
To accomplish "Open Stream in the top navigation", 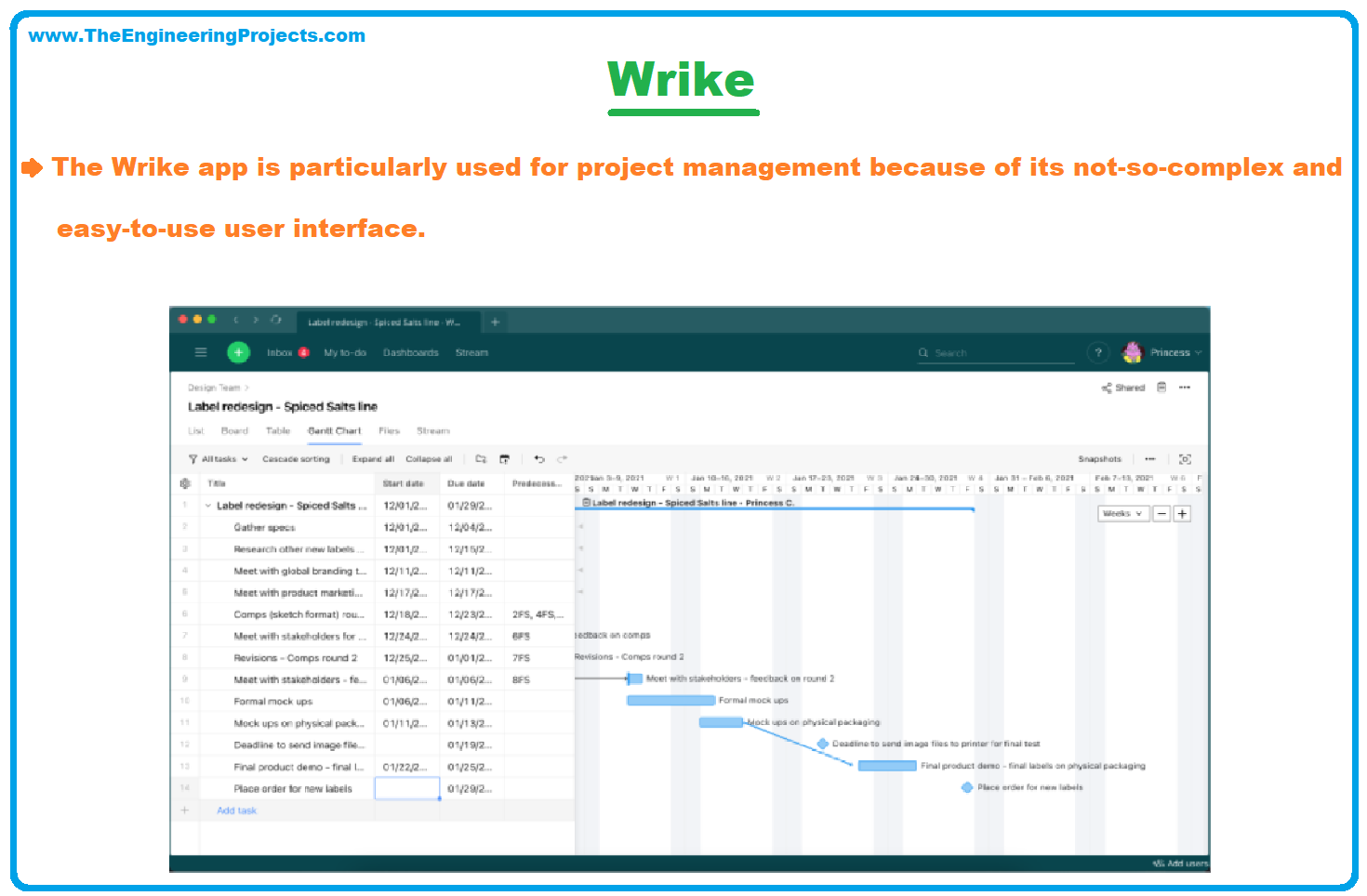I will 471,352.
